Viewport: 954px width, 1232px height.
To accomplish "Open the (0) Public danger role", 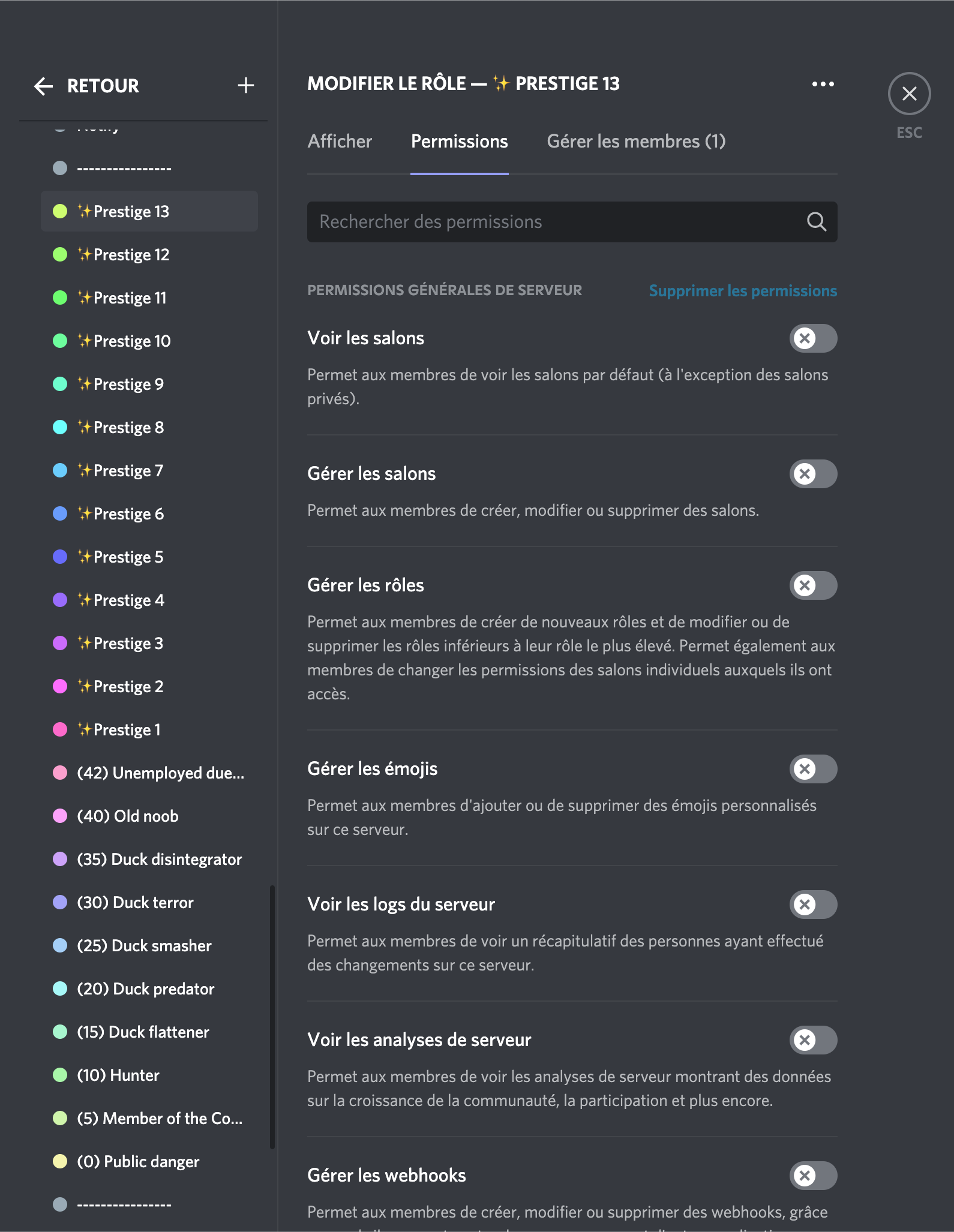I will [139, 1162].
